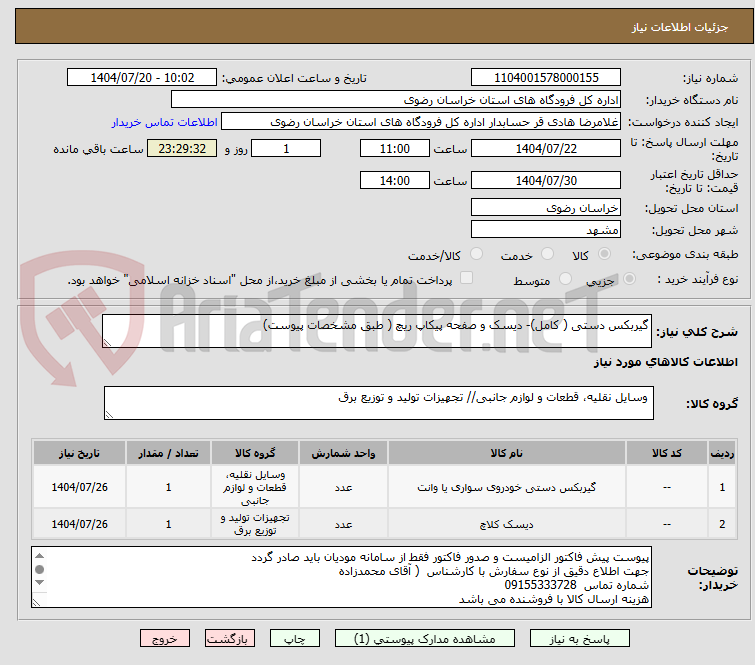This screenshot has height=665, width=755.
Task: Click buyer organization name field
Action: (x=396, y=100)
